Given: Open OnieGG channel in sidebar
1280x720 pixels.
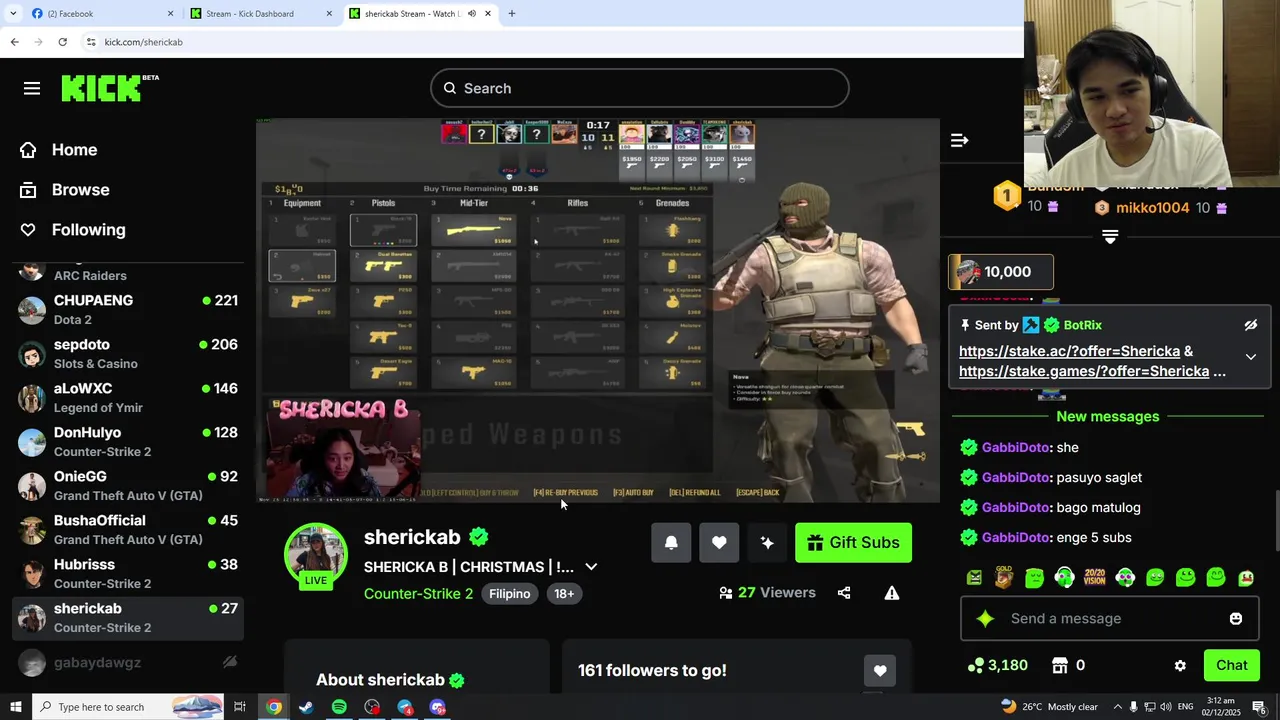Looking at the screenshot, I should coord(128,486).
